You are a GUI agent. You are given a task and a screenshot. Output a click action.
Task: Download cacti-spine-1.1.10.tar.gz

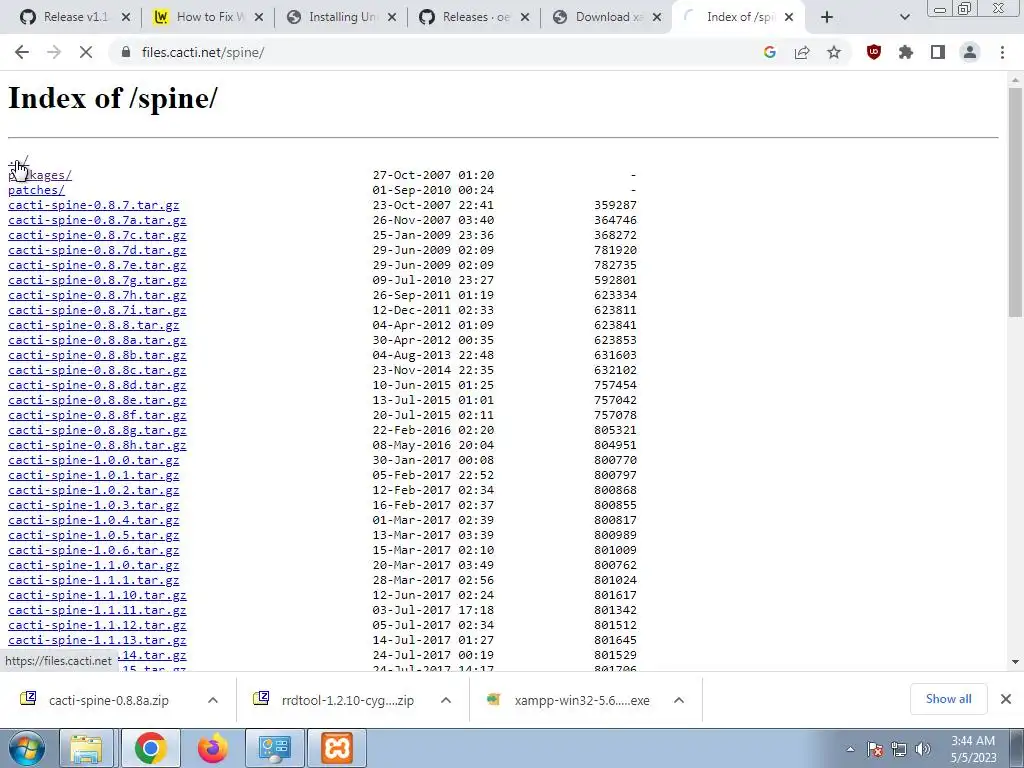[x=97, y=596]
